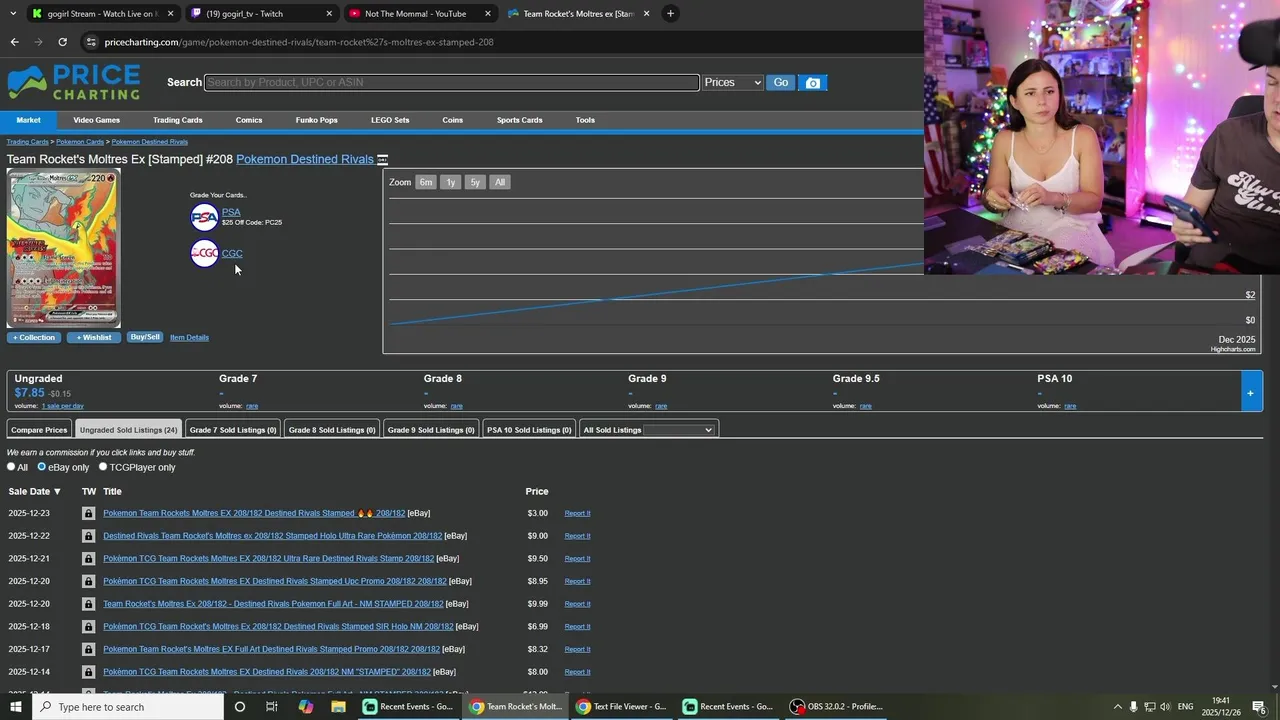Open site info icon beside address bar
This screenshot has height=720, width=1280.
pyautogui.click(x=91, y=42)
